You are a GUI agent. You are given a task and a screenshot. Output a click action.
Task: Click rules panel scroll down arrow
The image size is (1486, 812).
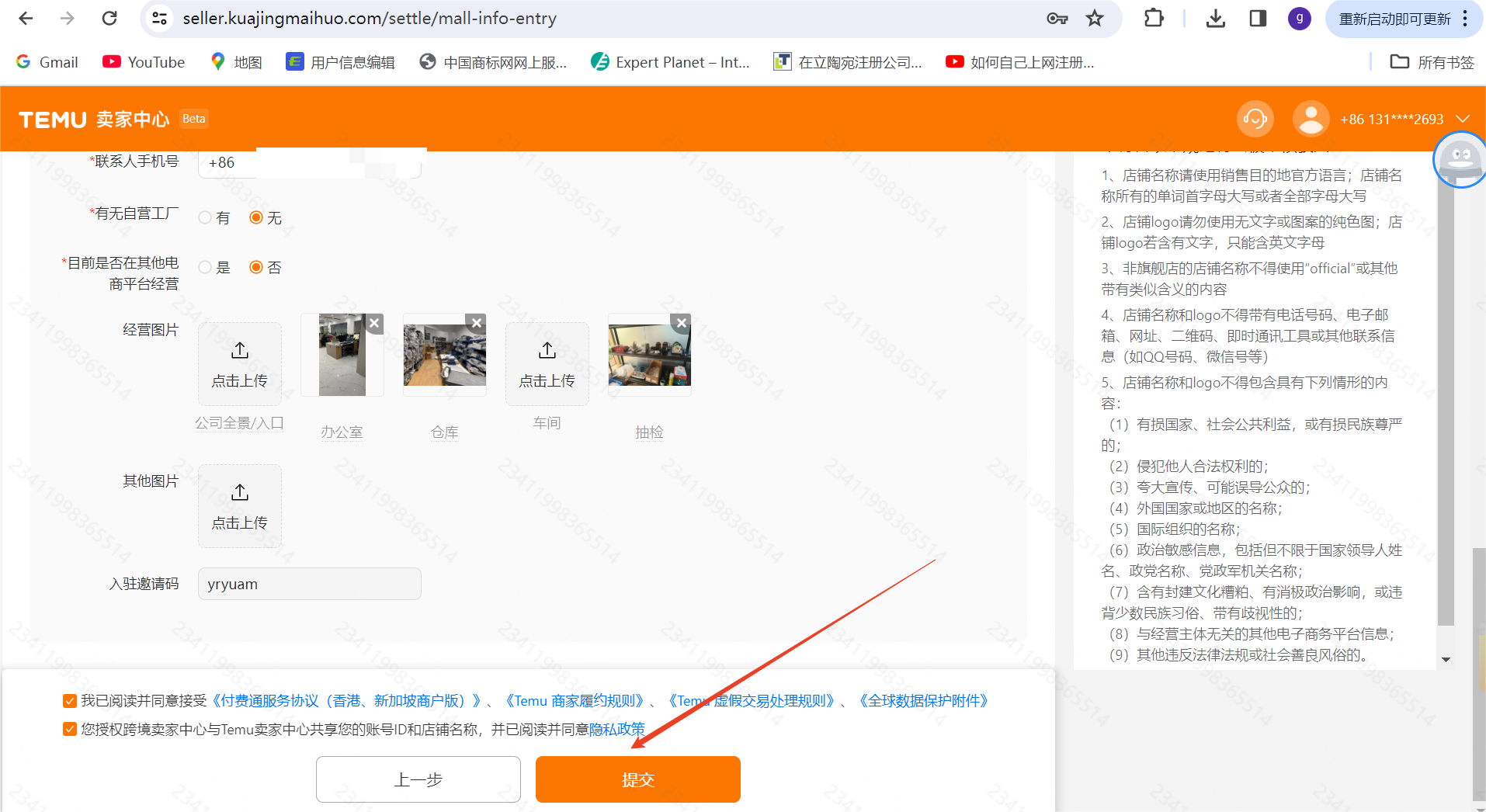pyautogui.click(x=1446, y=660)
